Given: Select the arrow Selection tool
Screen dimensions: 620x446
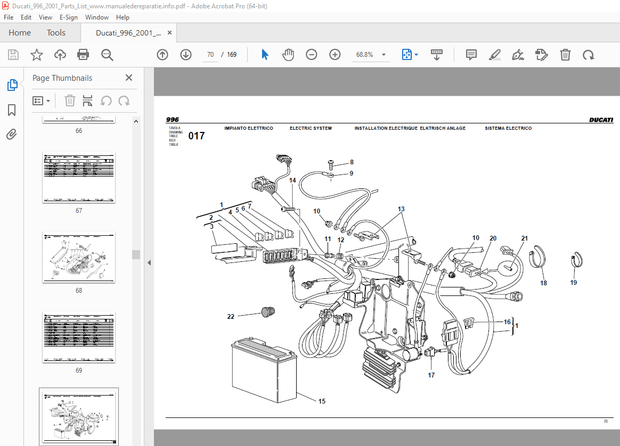Looking at the screenshot, I should coord(265,55).
